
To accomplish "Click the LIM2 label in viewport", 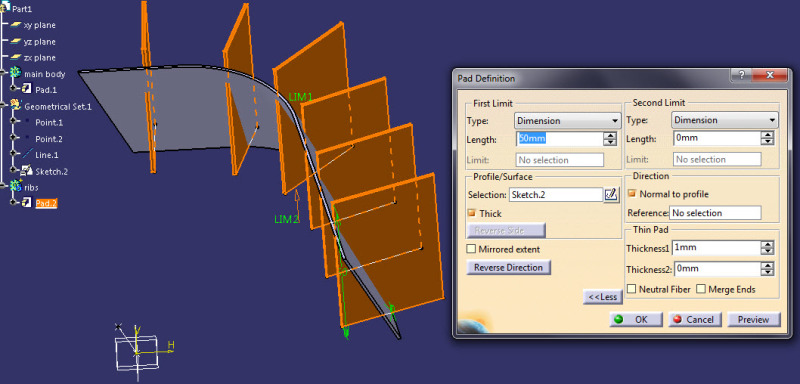I will 286,219.
